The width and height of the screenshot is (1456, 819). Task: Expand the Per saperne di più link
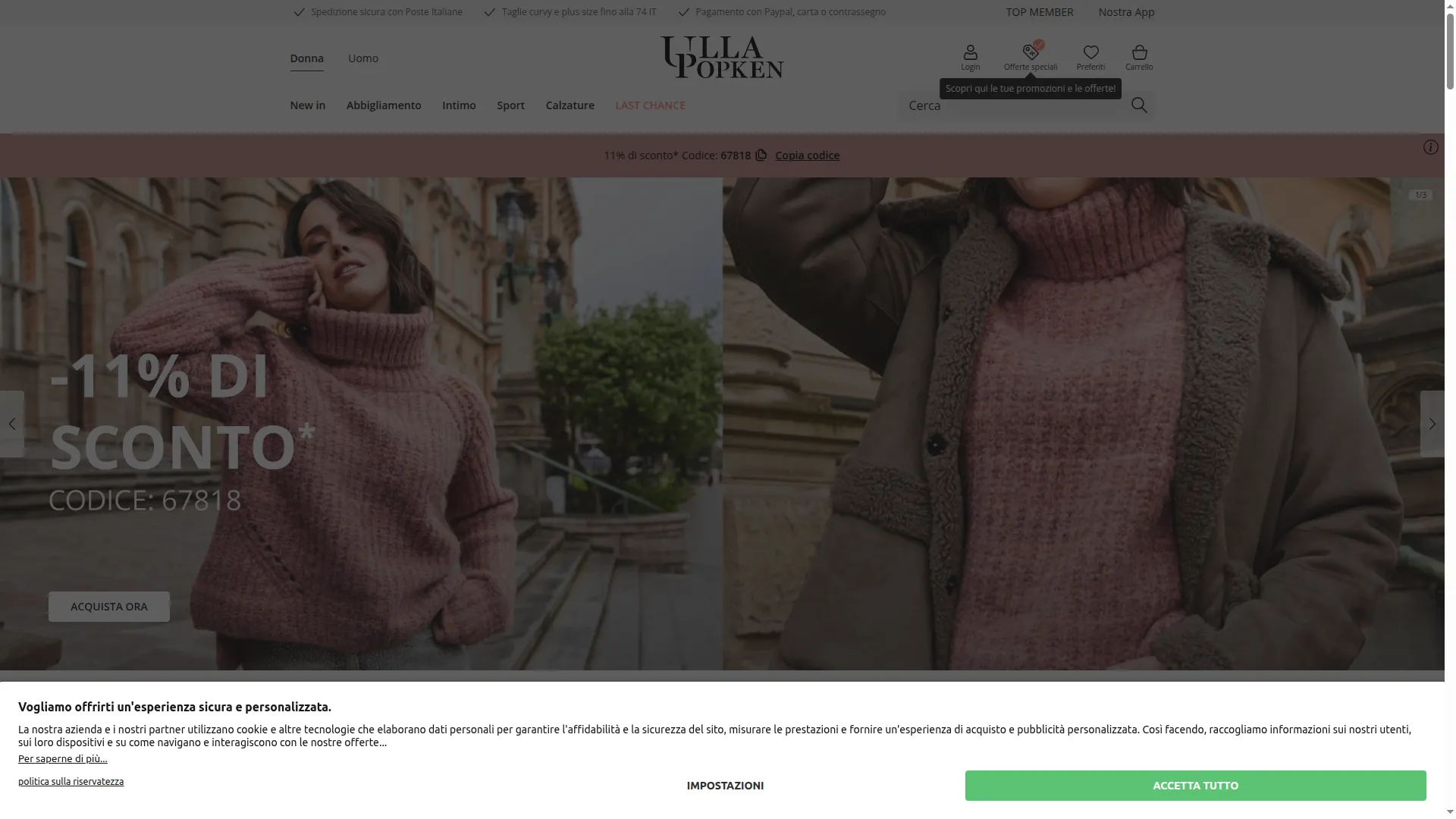(63, 758)
